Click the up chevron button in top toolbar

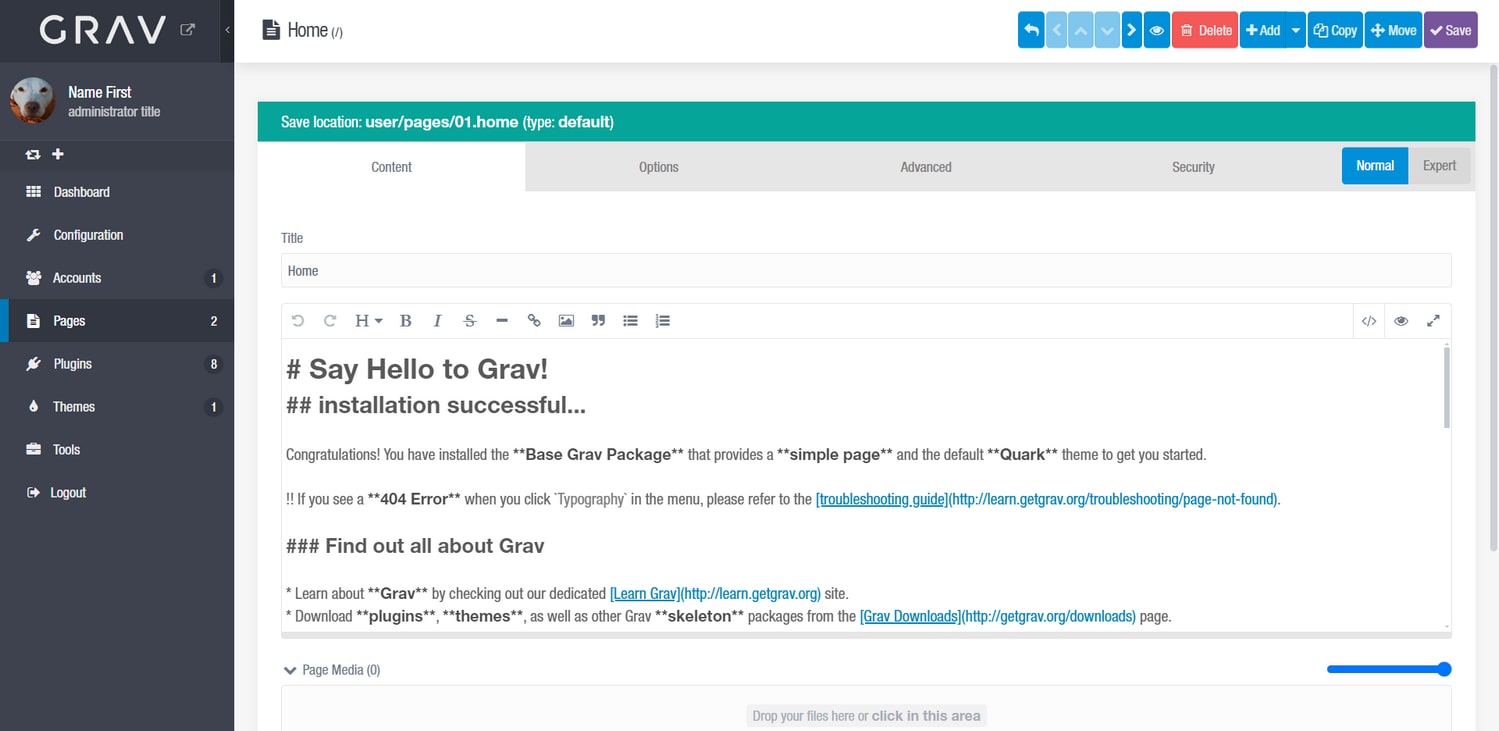[x=1081, y=30]
